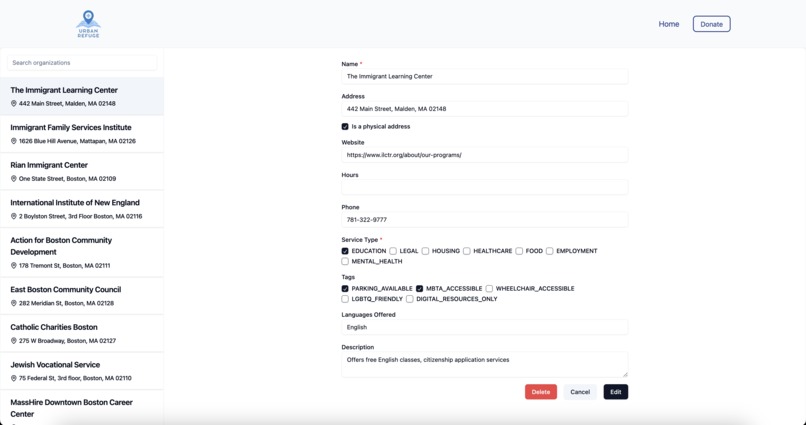This screenshot has height=425, width=806.
Task: Click pin icon beside 178 Tremont St
Action: [x=14, y=266]
